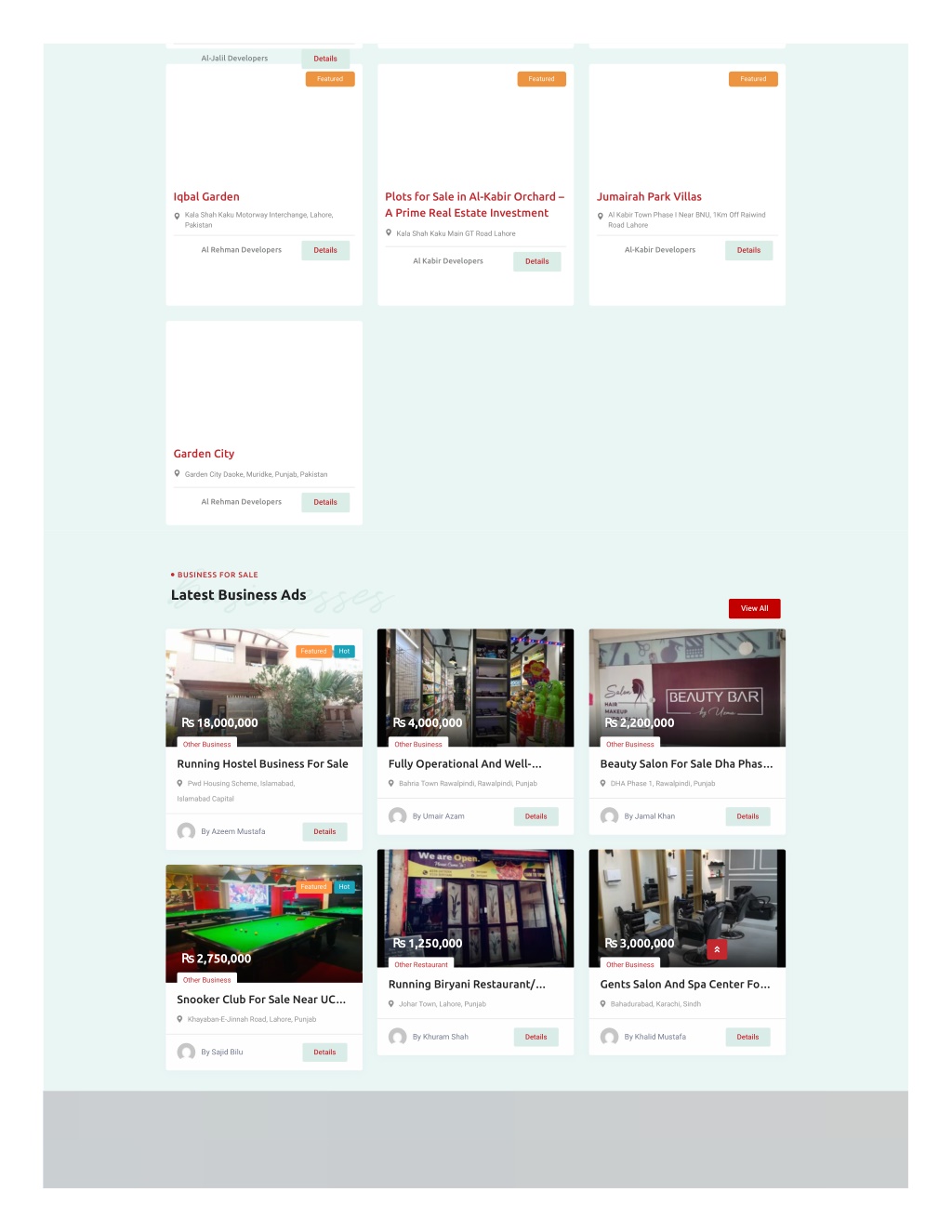
Task: Open Details for Al Kabir Orchard plots
Action: (537, 261)
